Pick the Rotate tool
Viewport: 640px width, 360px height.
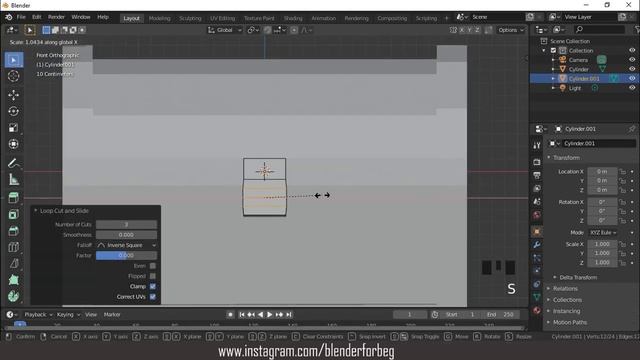[x=13, y=111]
